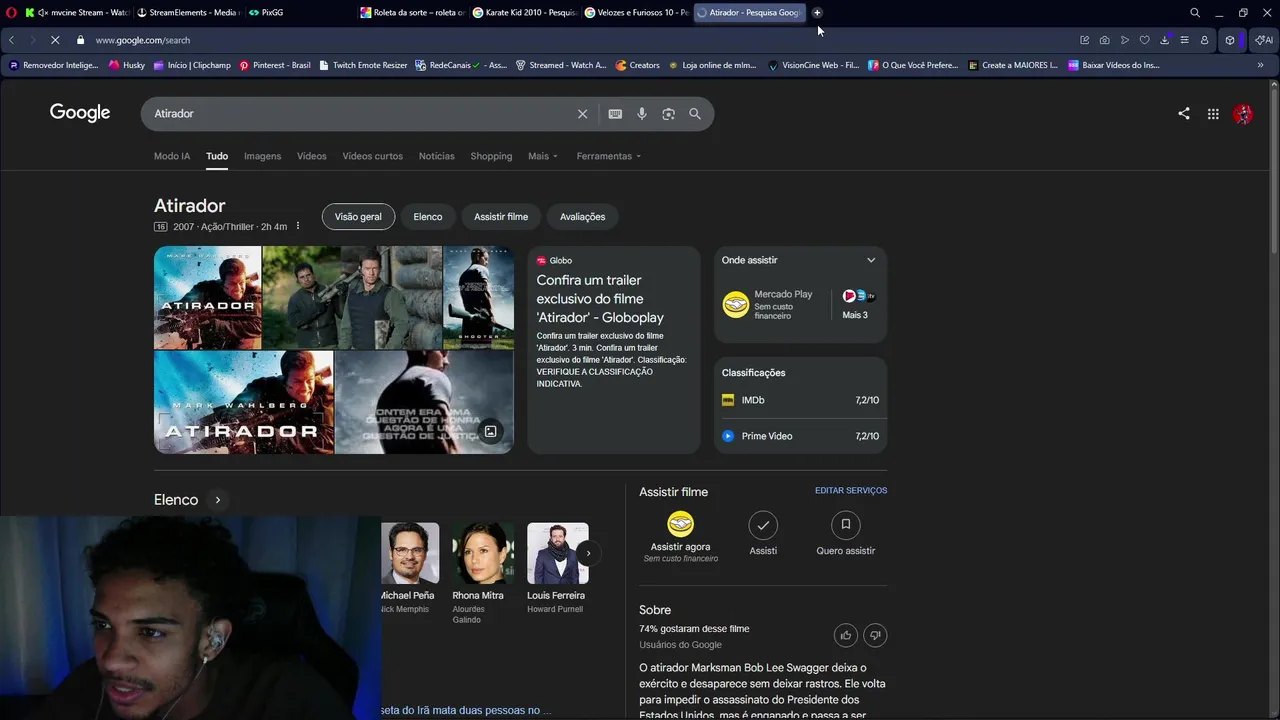The height and width of the screenshot is (720, 1280).
Task: Dislike the film with thumbs down
Action: point(875,635)
